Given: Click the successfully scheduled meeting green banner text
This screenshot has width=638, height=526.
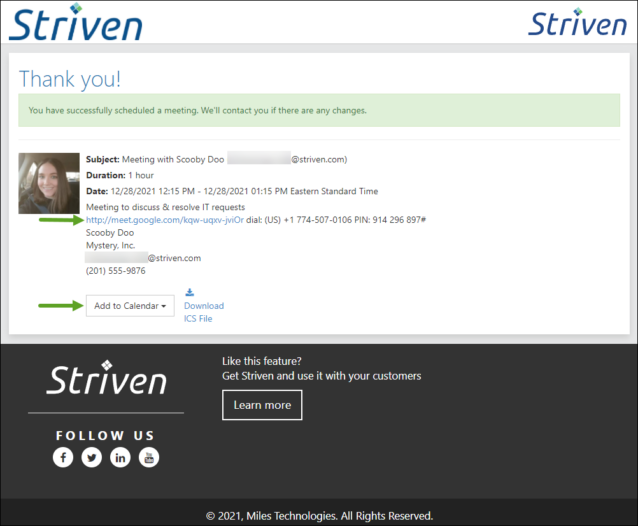Looking at the screenshot, I should [198, 111].
